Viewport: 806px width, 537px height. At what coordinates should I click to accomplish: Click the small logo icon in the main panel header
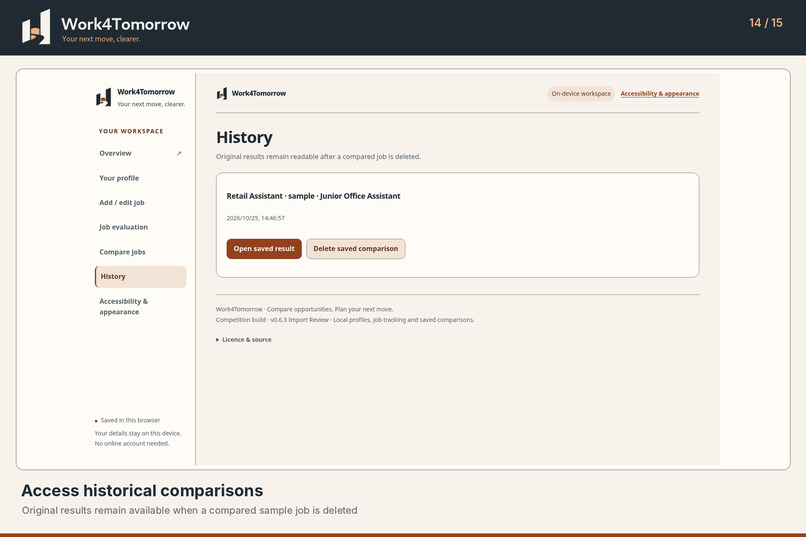[222, 94]
